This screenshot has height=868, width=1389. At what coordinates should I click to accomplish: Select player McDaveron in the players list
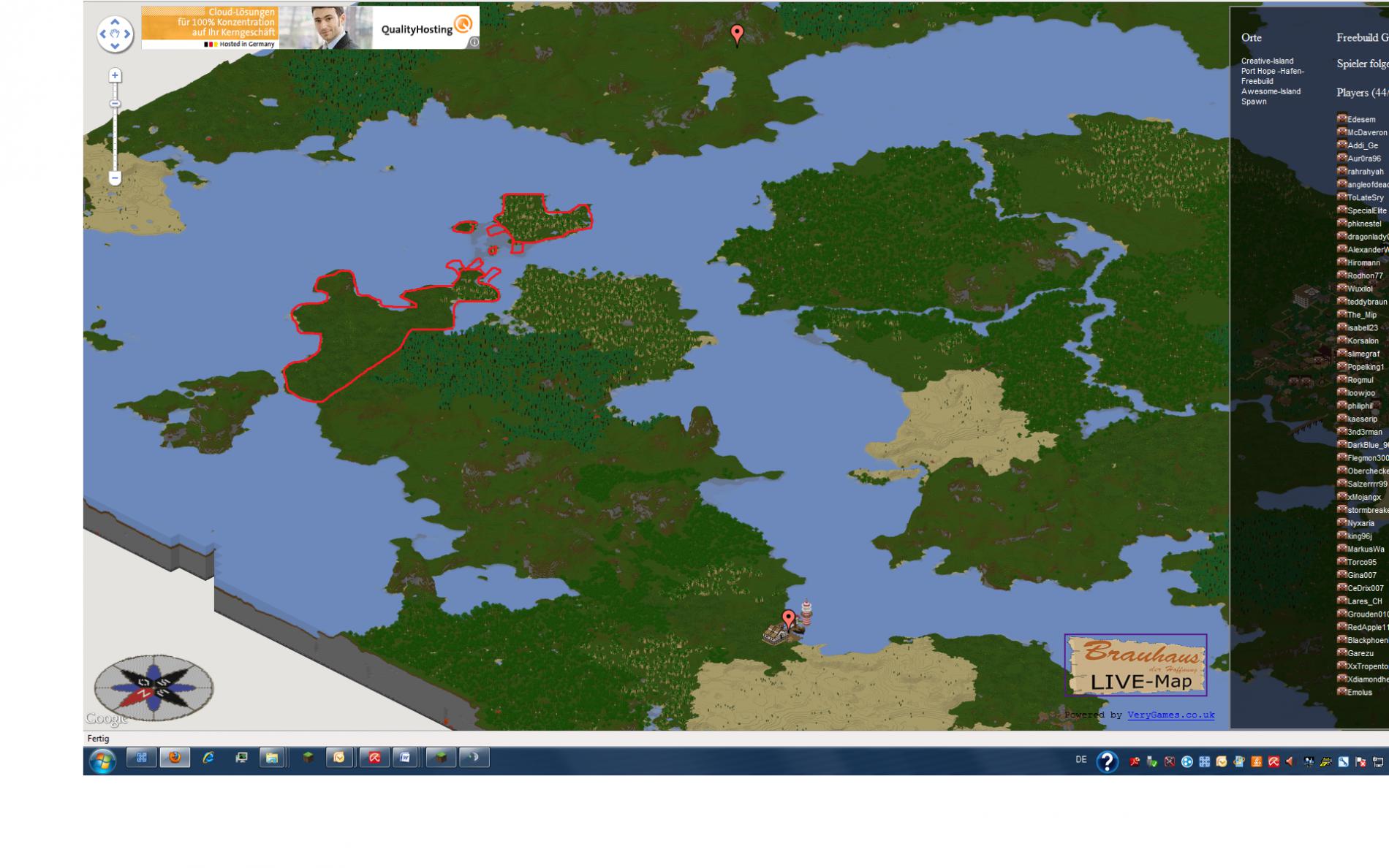point(1366,132)
